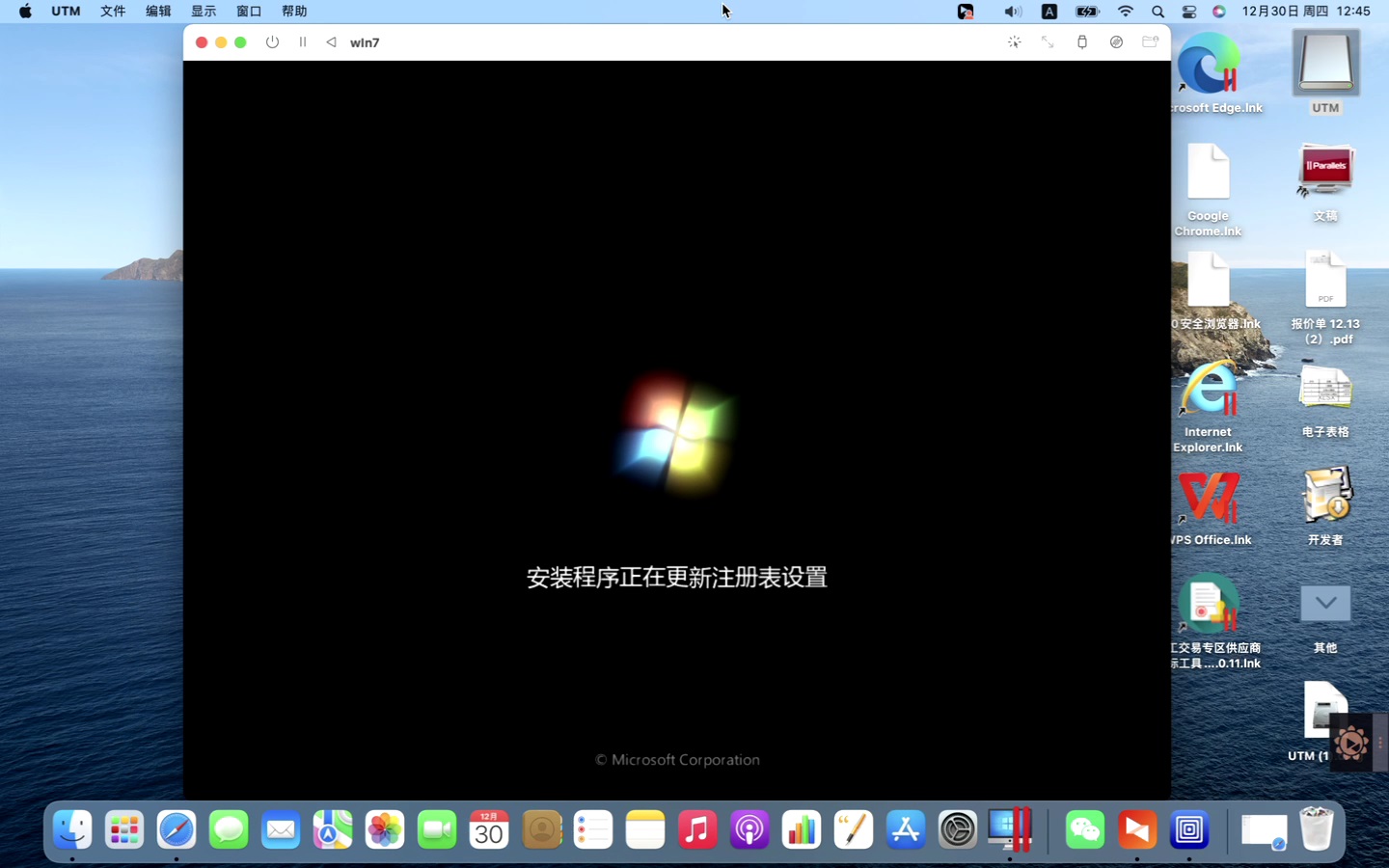Open drive image options disc icon
The width and height of the screenshot is (1389, 868).
(x=1116, y=42)
